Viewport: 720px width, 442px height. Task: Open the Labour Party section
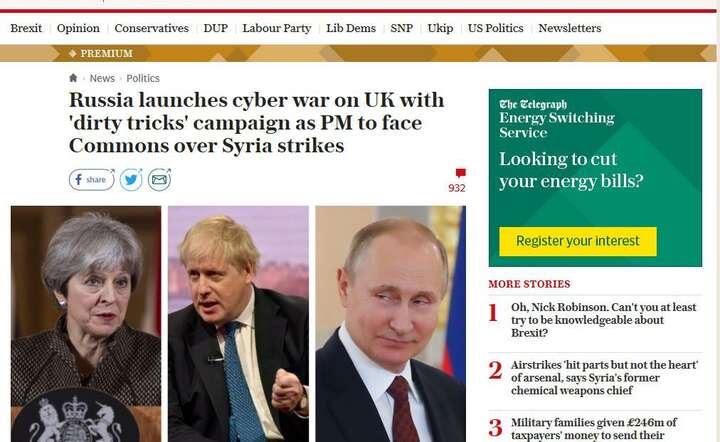pyautogui.click(x=277, y=28)
